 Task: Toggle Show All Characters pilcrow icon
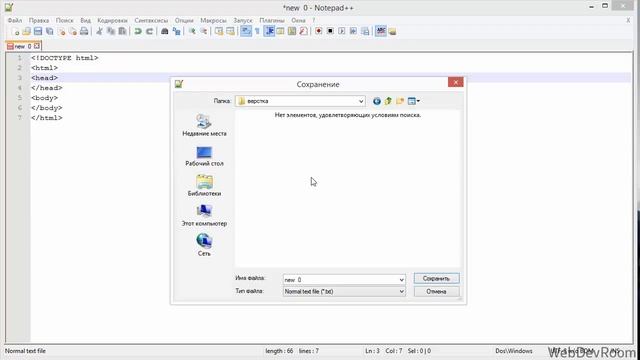coord(257,31)
